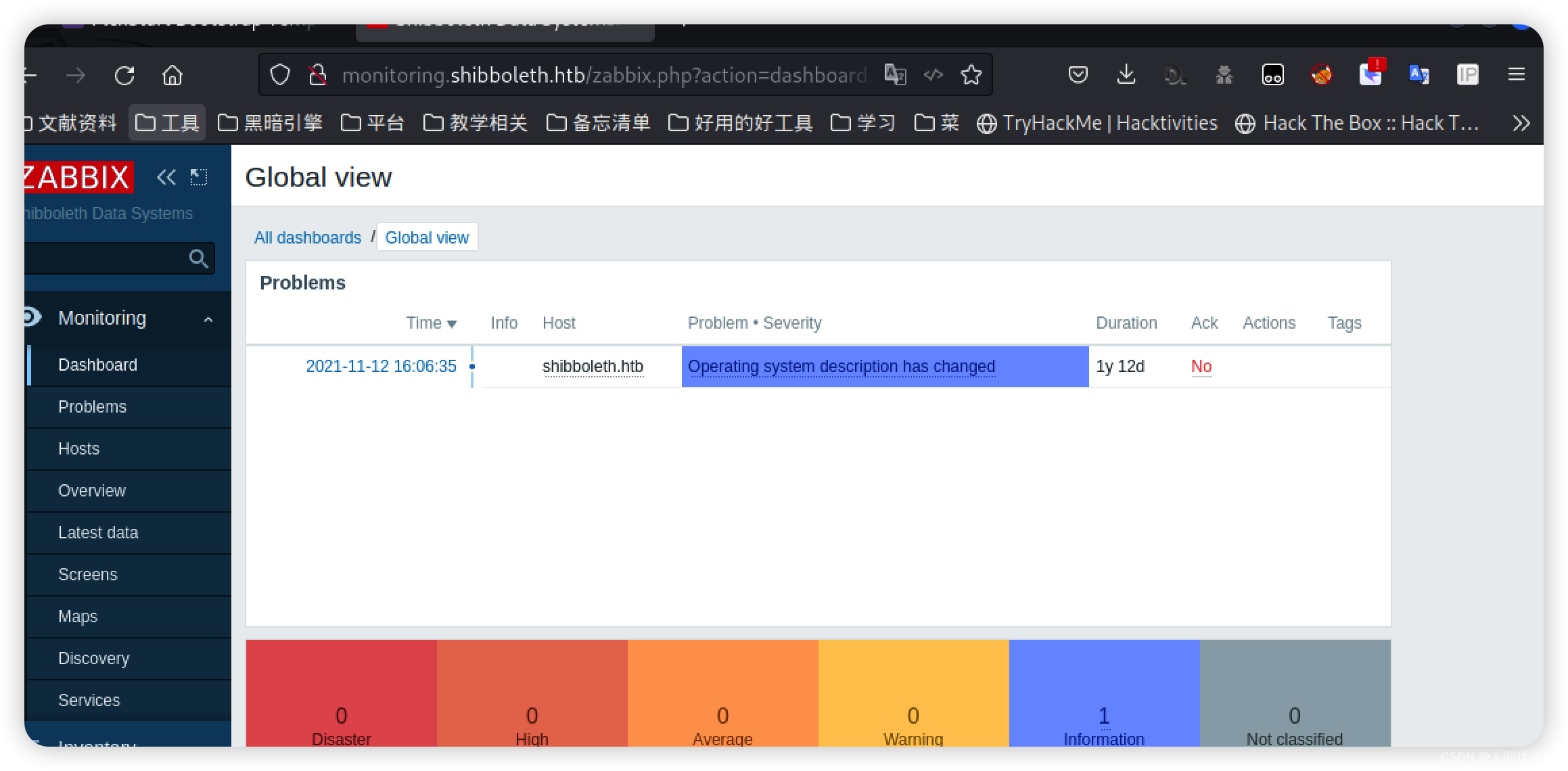Expand the All dashboards breadcrumb
Viewport: 1568px width, 771px height.
click(306, 237)
